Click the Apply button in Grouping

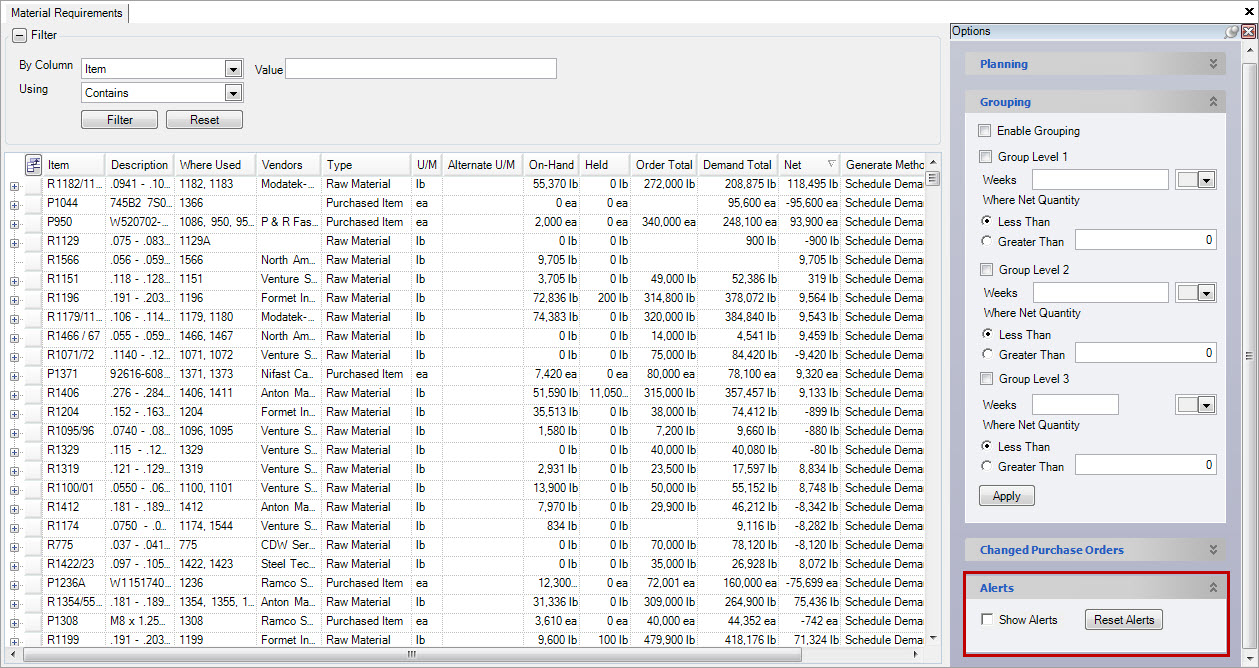(x=1006, y=496)
